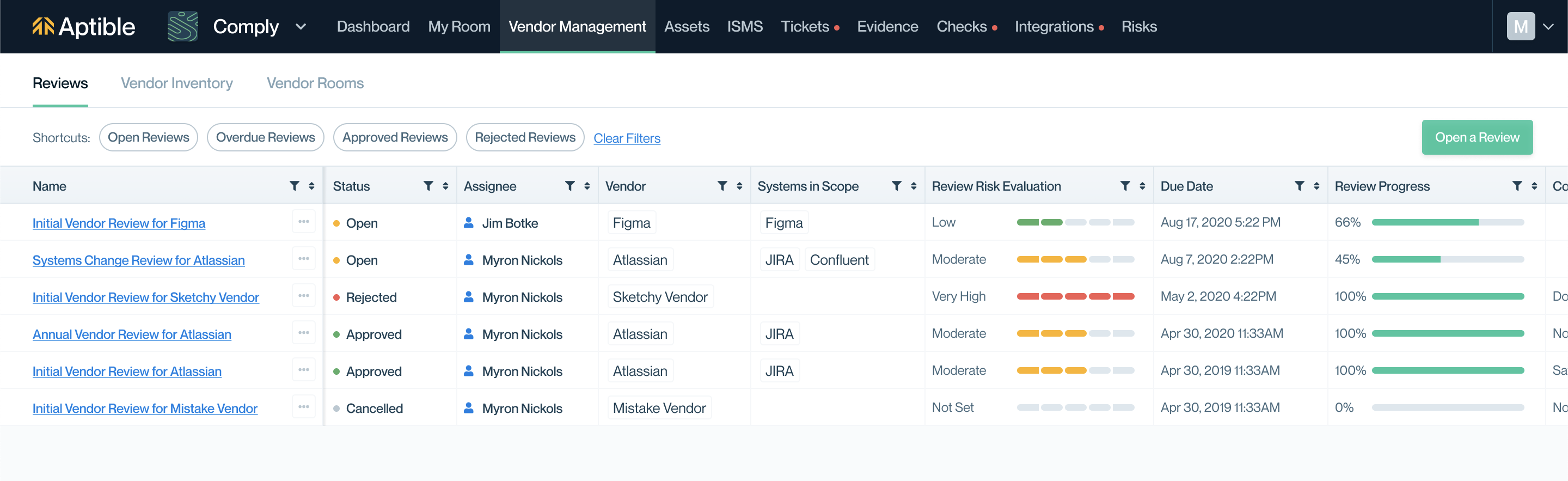Open the more options menu for the Systems Change Review row

click(304, 259)
